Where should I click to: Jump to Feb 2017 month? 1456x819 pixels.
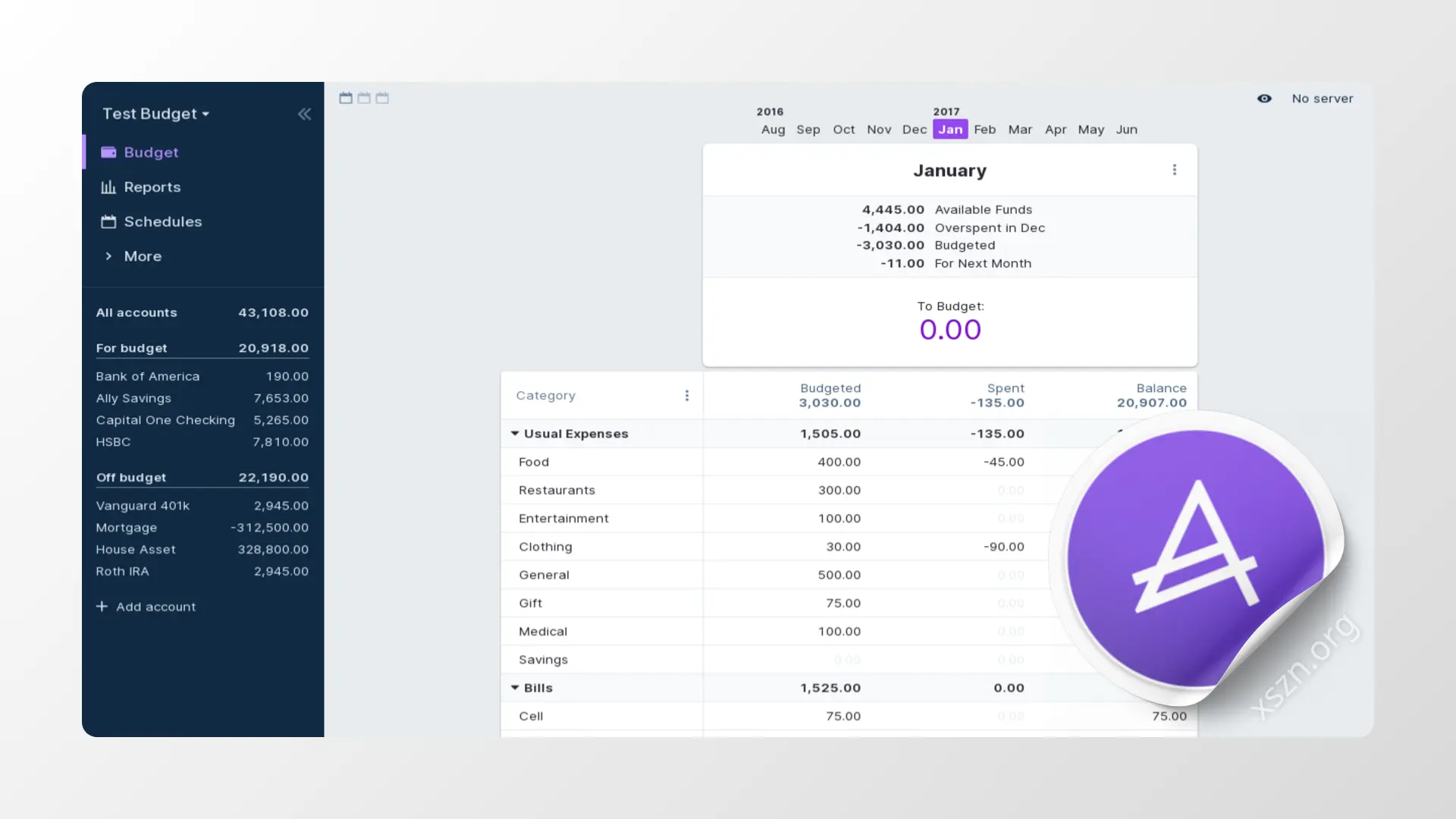point(985,130)
